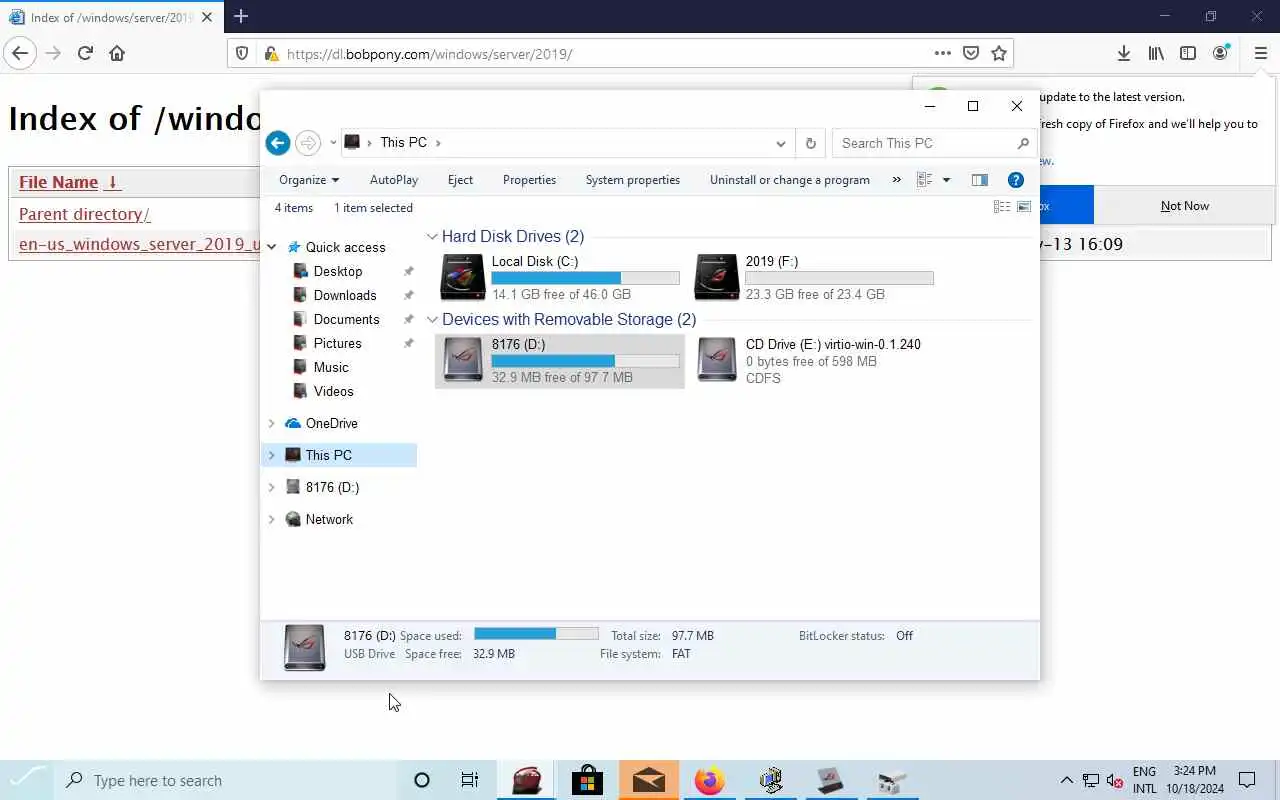Open the File Explorer help button
This screenshot has width=1280, height=800.
tap(1015, 180)
